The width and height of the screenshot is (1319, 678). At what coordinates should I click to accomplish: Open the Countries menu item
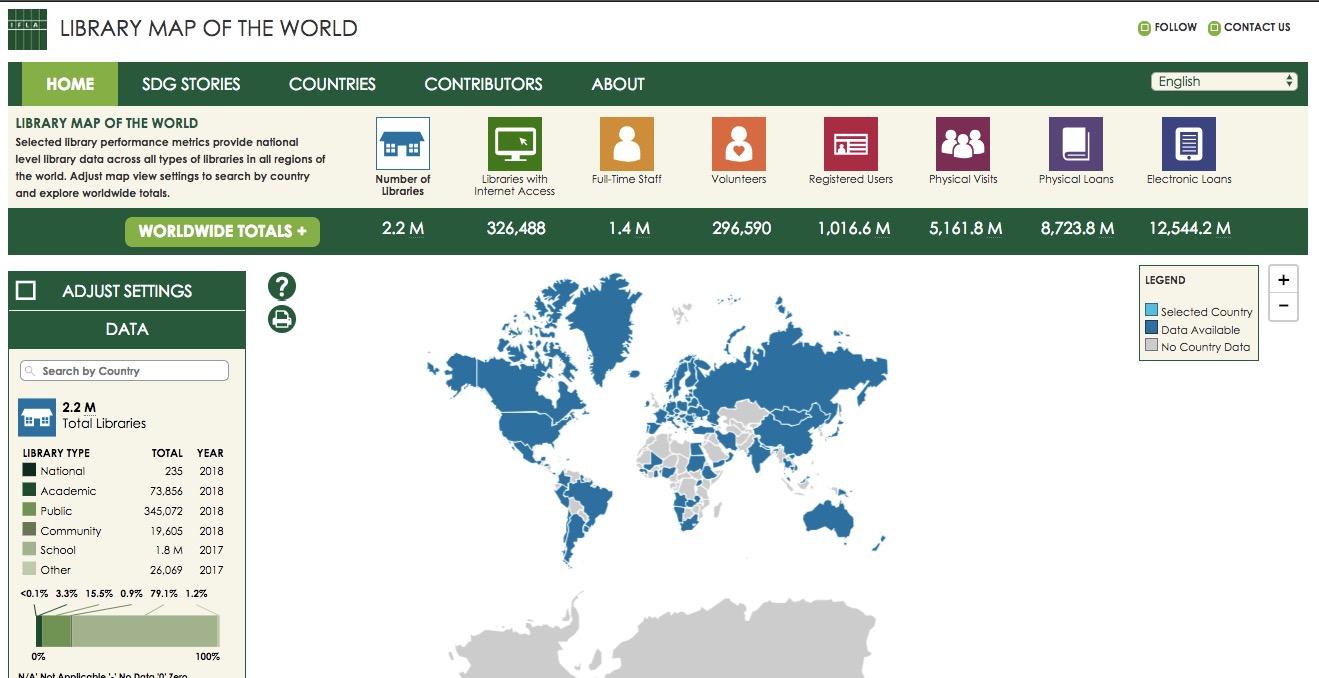(x=332, y=84)
